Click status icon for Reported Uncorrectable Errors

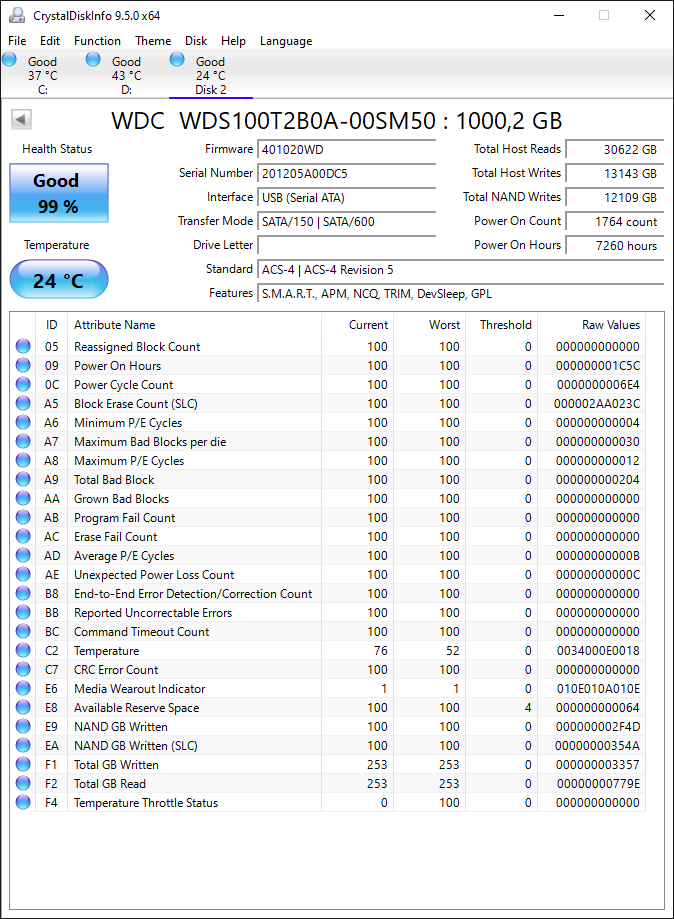[x=23, y=612]
